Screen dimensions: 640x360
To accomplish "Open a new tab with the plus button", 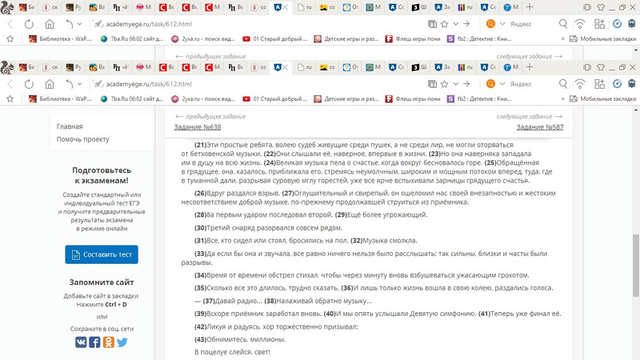I will pos(529,67).
